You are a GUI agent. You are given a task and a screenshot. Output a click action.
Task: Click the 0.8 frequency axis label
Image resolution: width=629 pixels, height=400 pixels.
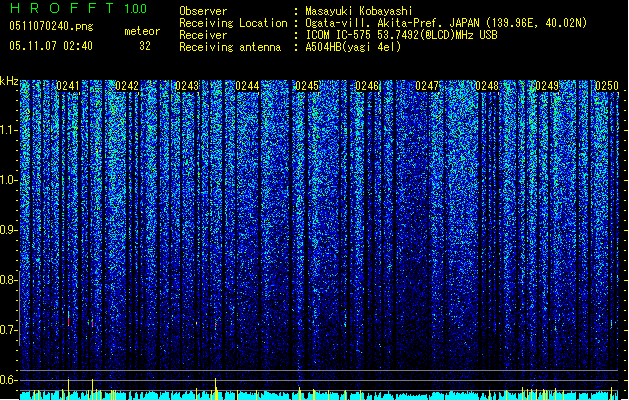click(x=9, y=280)
